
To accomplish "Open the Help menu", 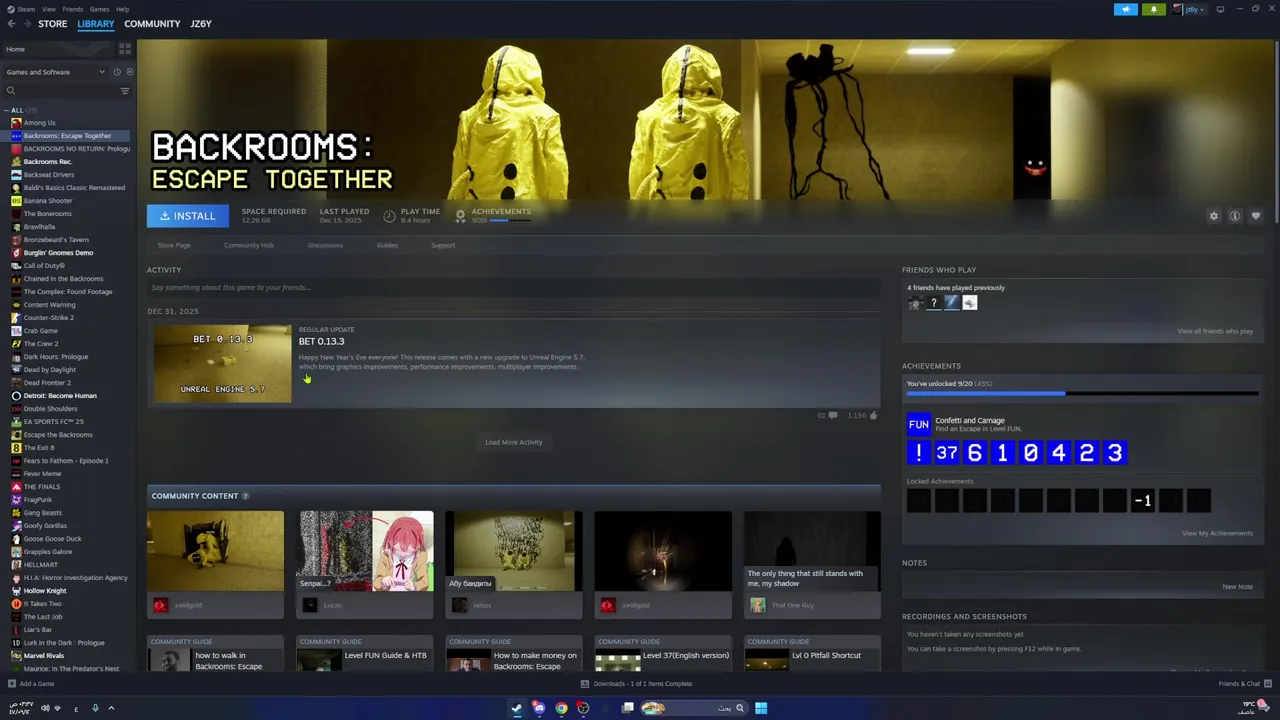I will (122, 9).
